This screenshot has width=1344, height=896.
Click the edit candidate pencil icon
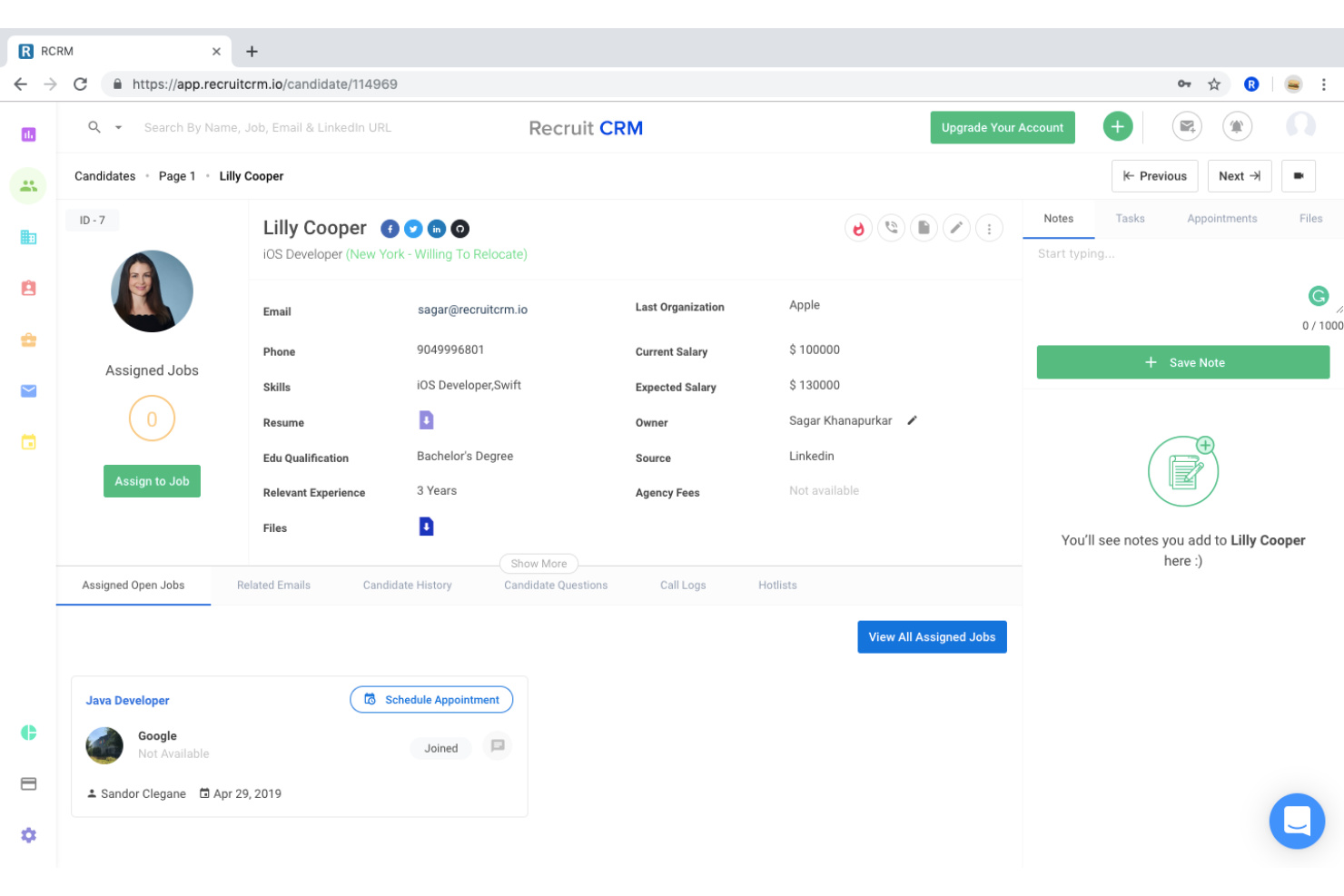tap(956, 228)
